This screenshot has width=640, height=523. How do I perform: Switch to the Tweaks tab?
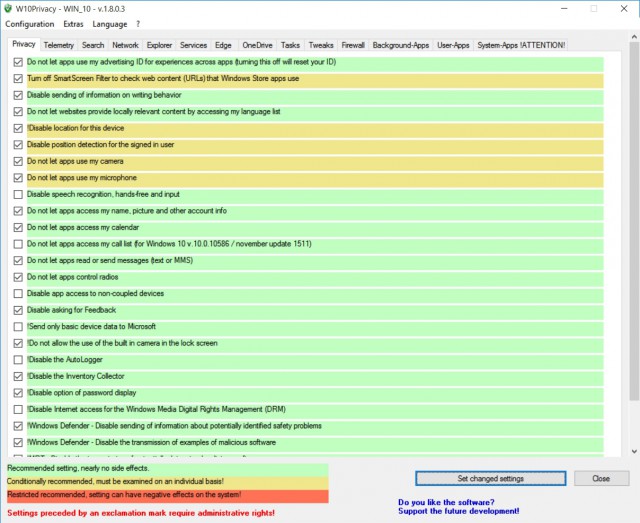321,45
